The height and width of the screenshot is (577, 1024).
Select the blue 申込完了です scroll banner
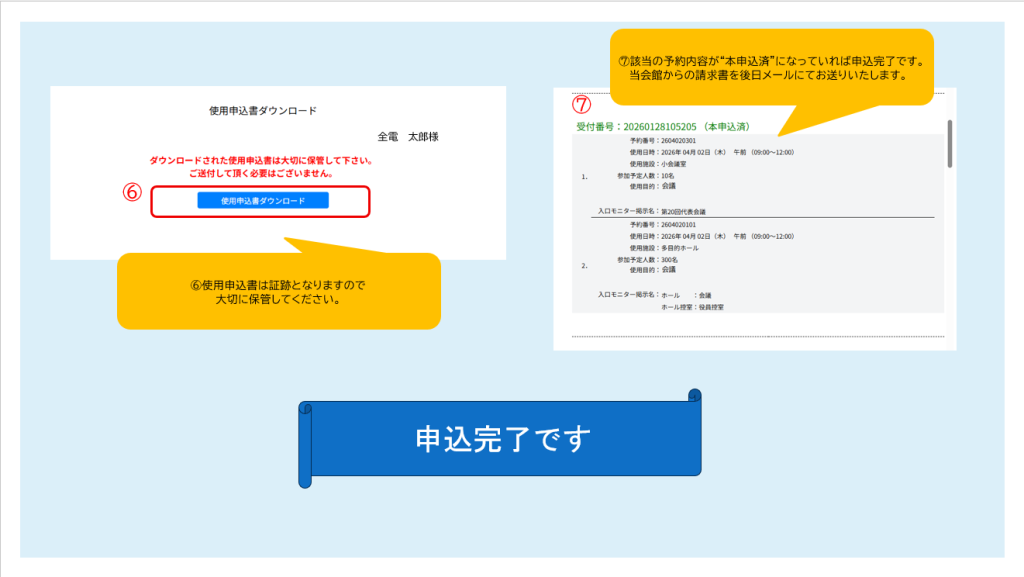coord(503,439)
